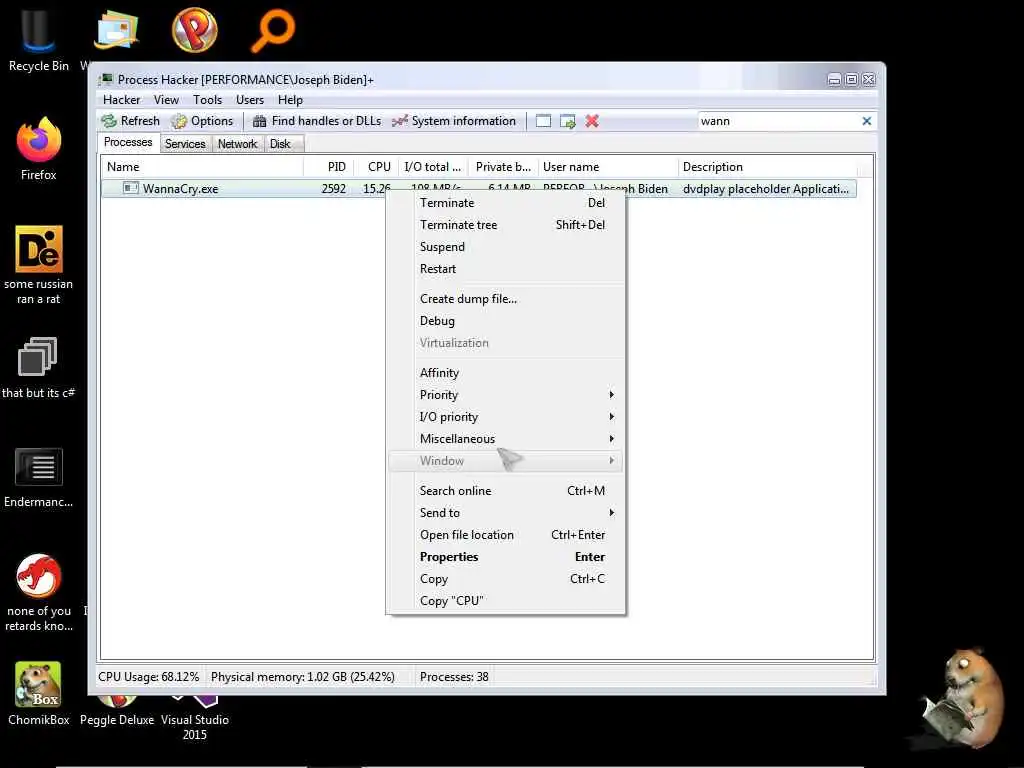The image size is (1024, 768).
Task: Sort by the PID column header
Action: click(x=329, y=167)
